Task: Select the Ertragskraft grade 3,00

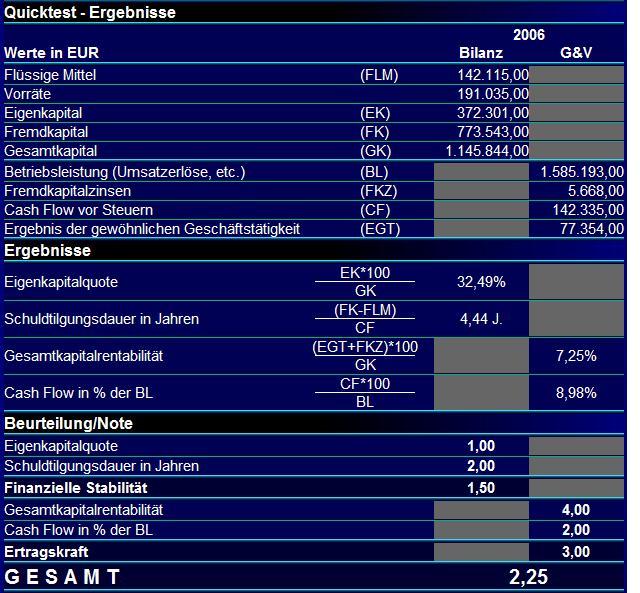Action: coord(576,552)
